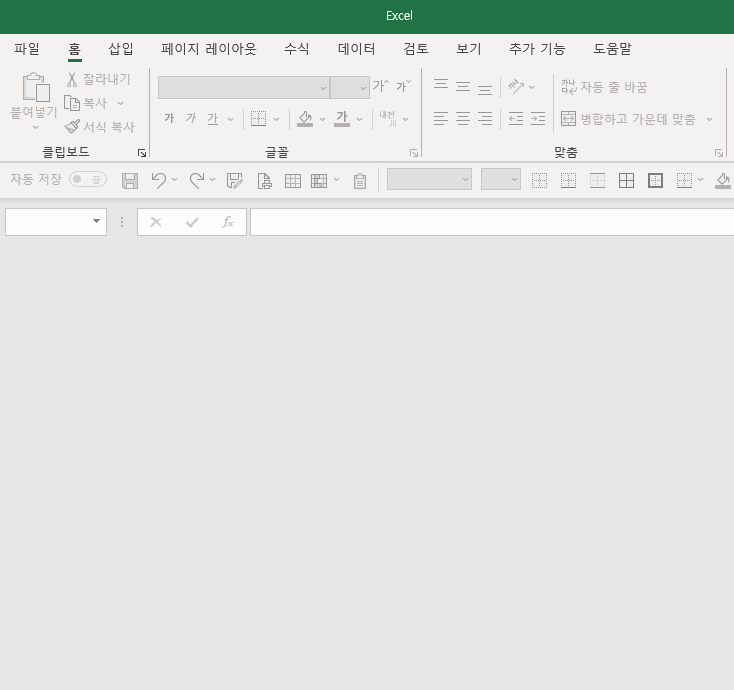Click the formula bar Cancel X icon
Image resolution: width=734 pixels, height=690 pixels.
[156, 222]
